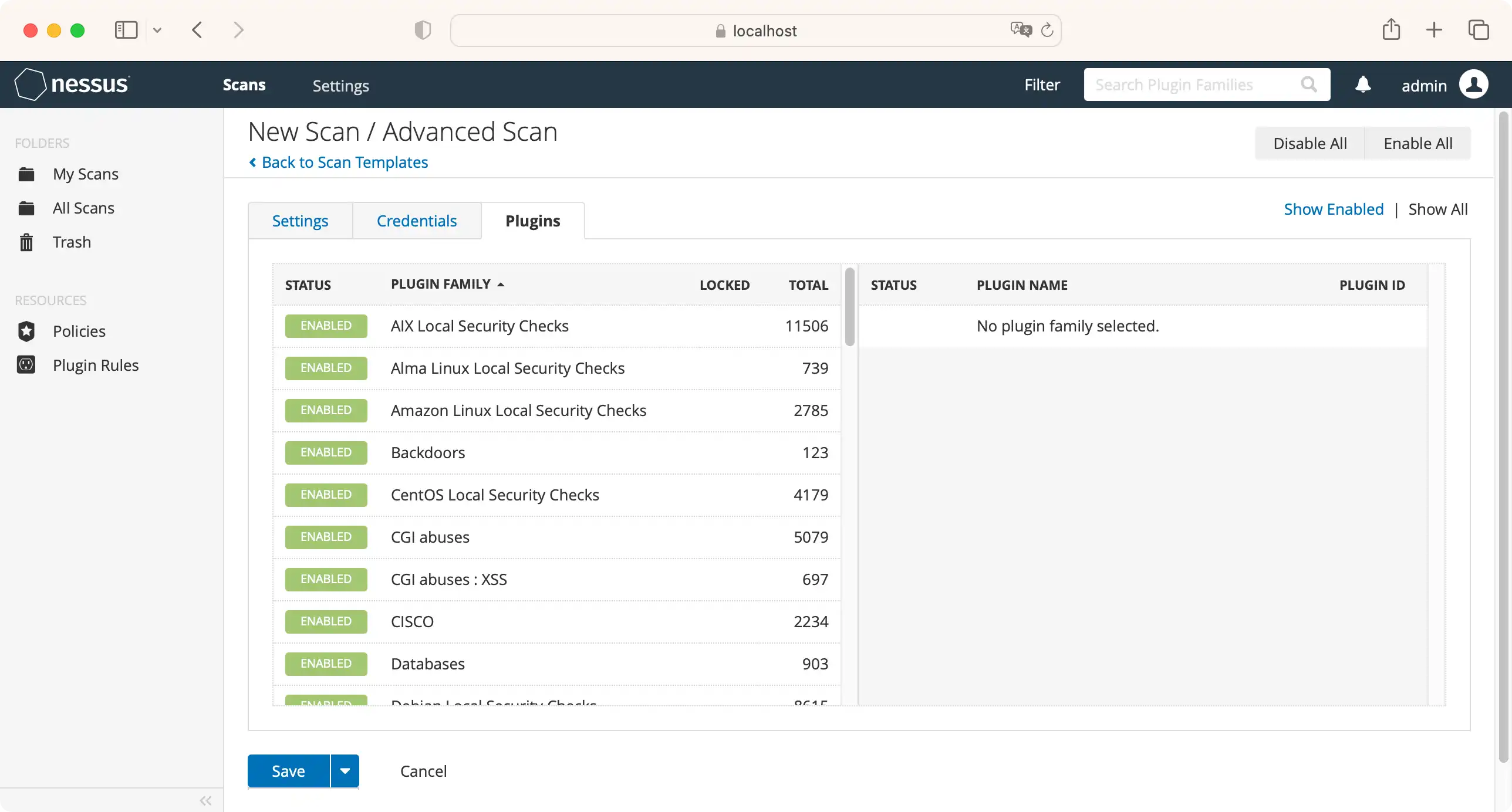Click the Nessus home logo icon
The width and height of the screenshot is (1512, 812).
tap(28, 84)
